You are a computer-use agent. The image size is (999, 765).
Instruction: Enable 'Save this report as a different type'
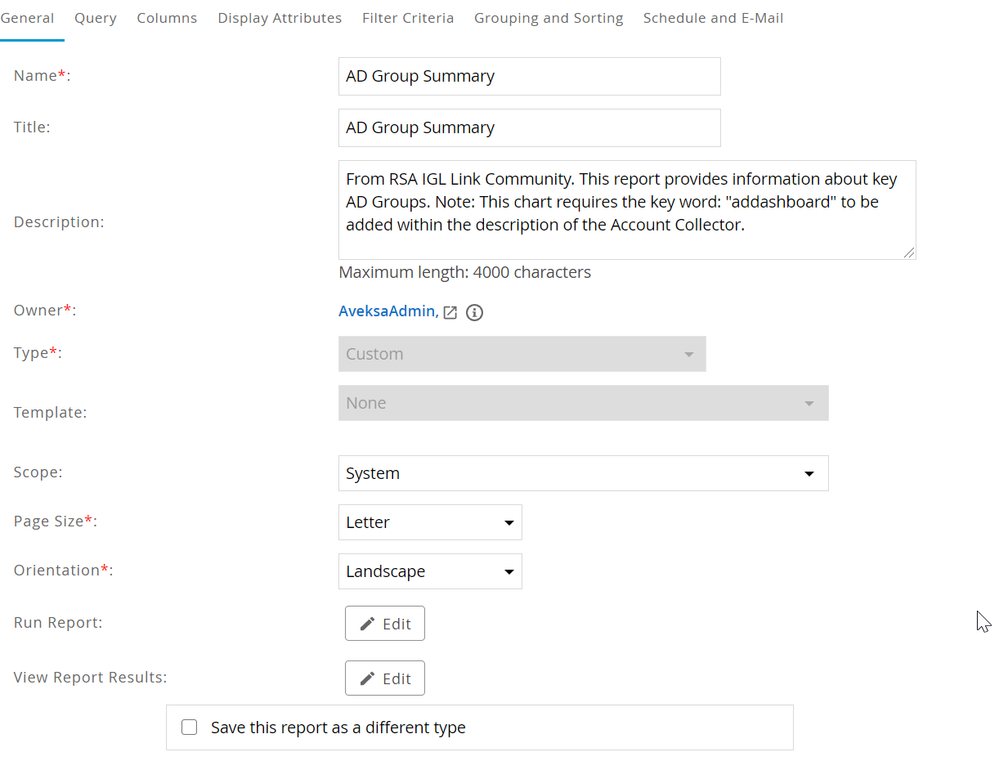pyautogui.click(x=189, y=727)
